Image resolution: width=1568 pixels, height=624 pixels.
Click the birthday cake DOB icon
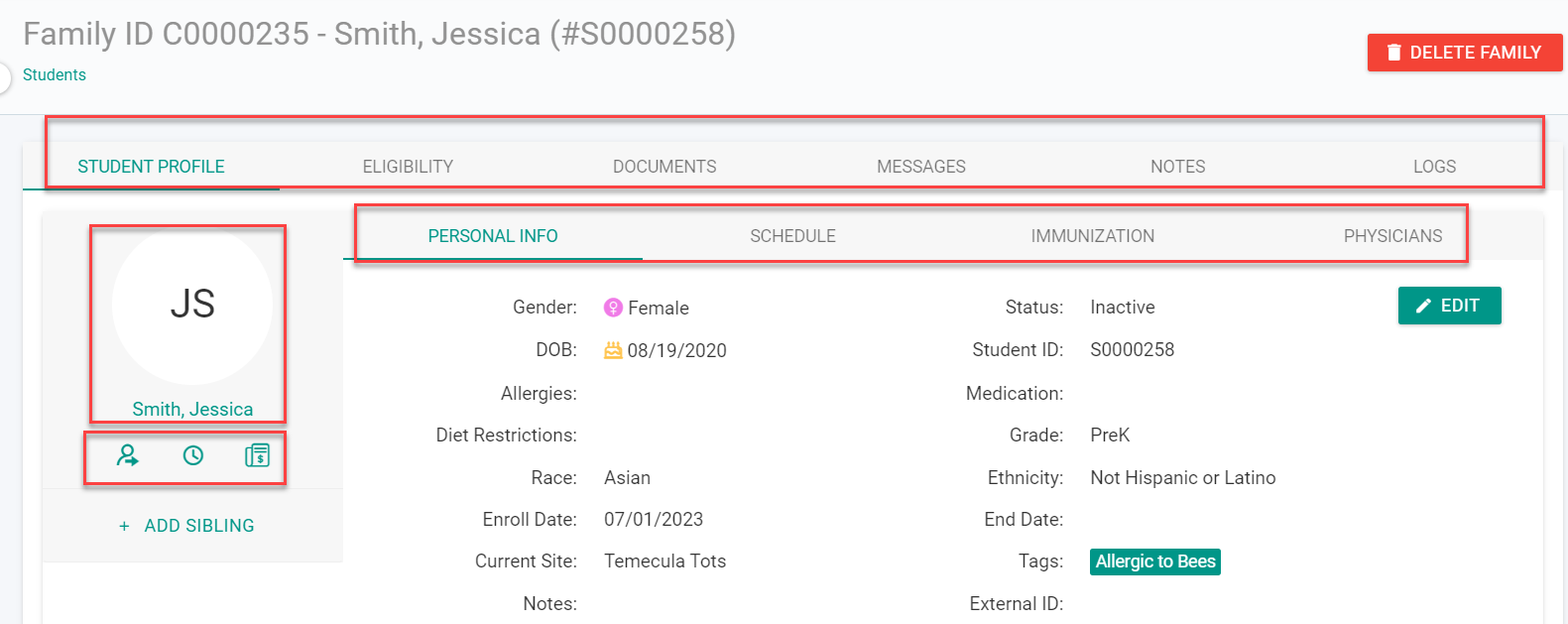click(613, 350)
